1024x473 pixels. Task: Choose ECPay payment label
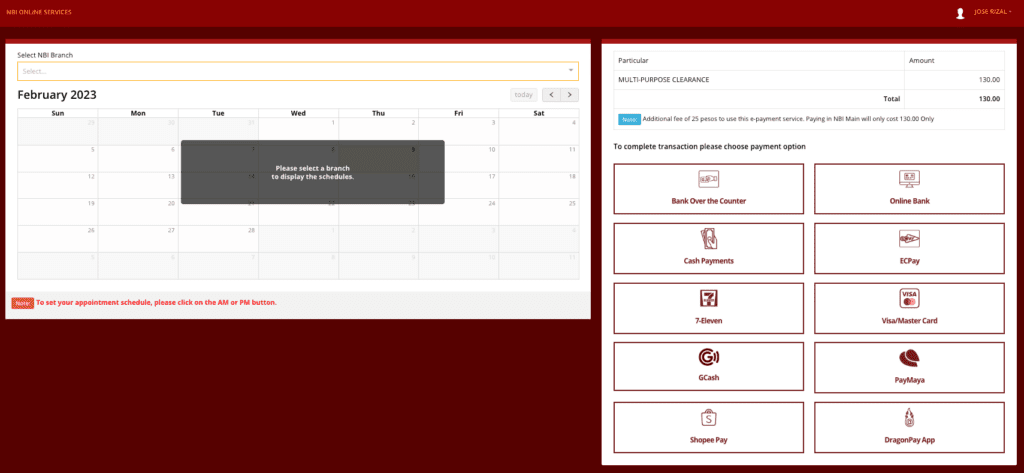click(x=909, y=261)
